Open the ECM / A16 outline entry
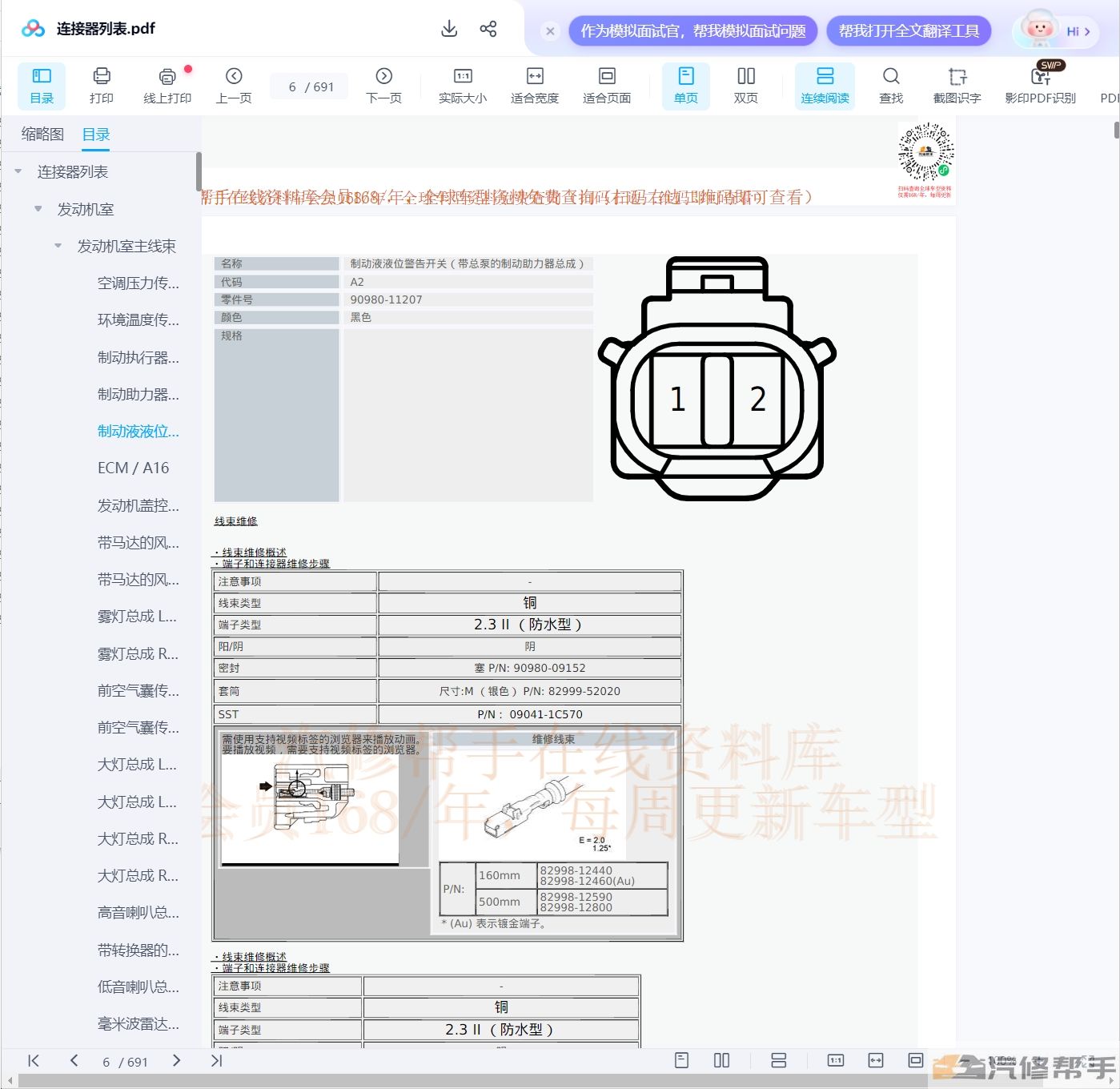This screenshot has width=1120, height=1089. click(133, 468)
